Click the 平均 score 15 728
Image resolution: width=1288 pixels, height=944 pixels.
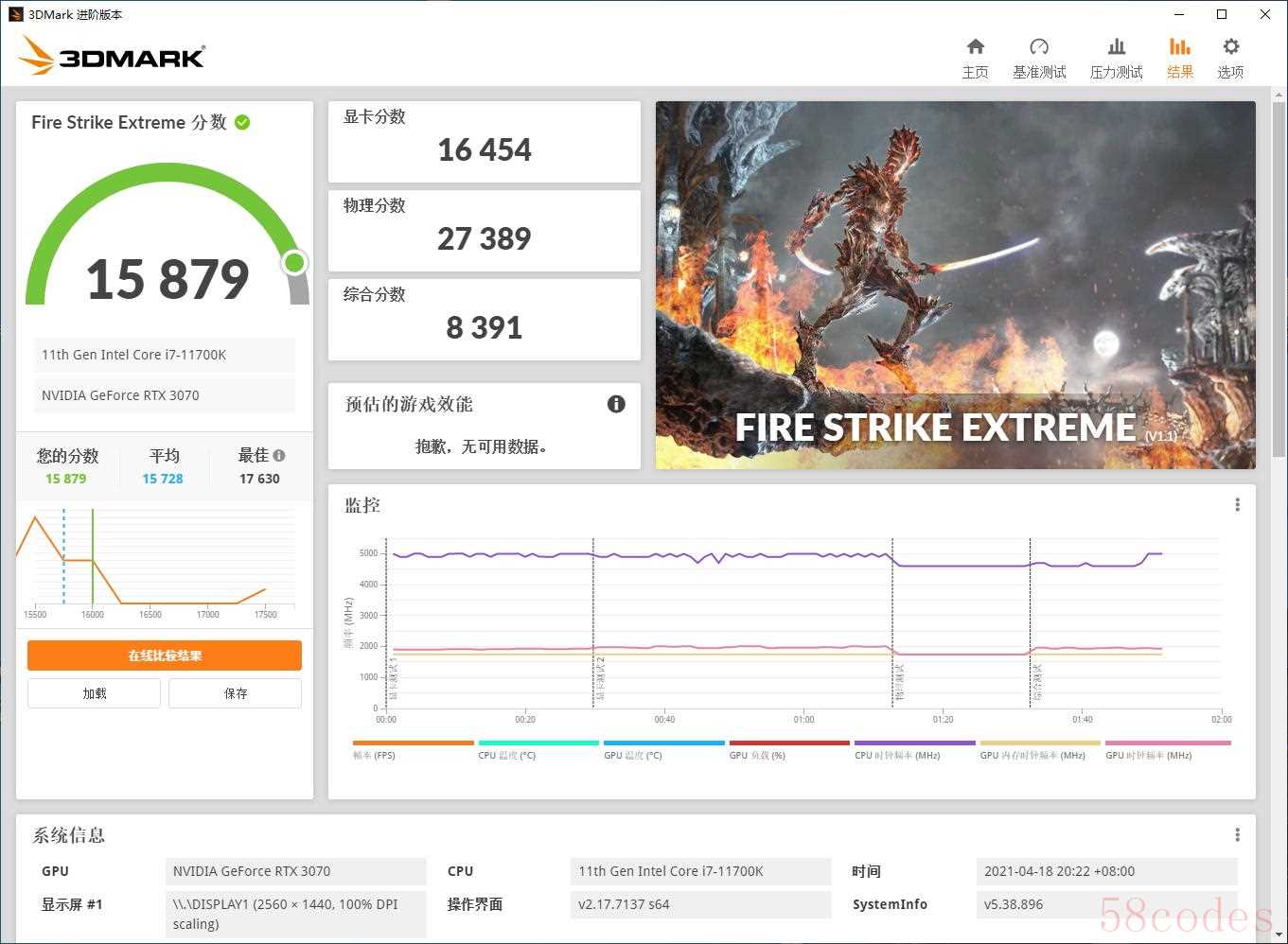coord(163,479)
